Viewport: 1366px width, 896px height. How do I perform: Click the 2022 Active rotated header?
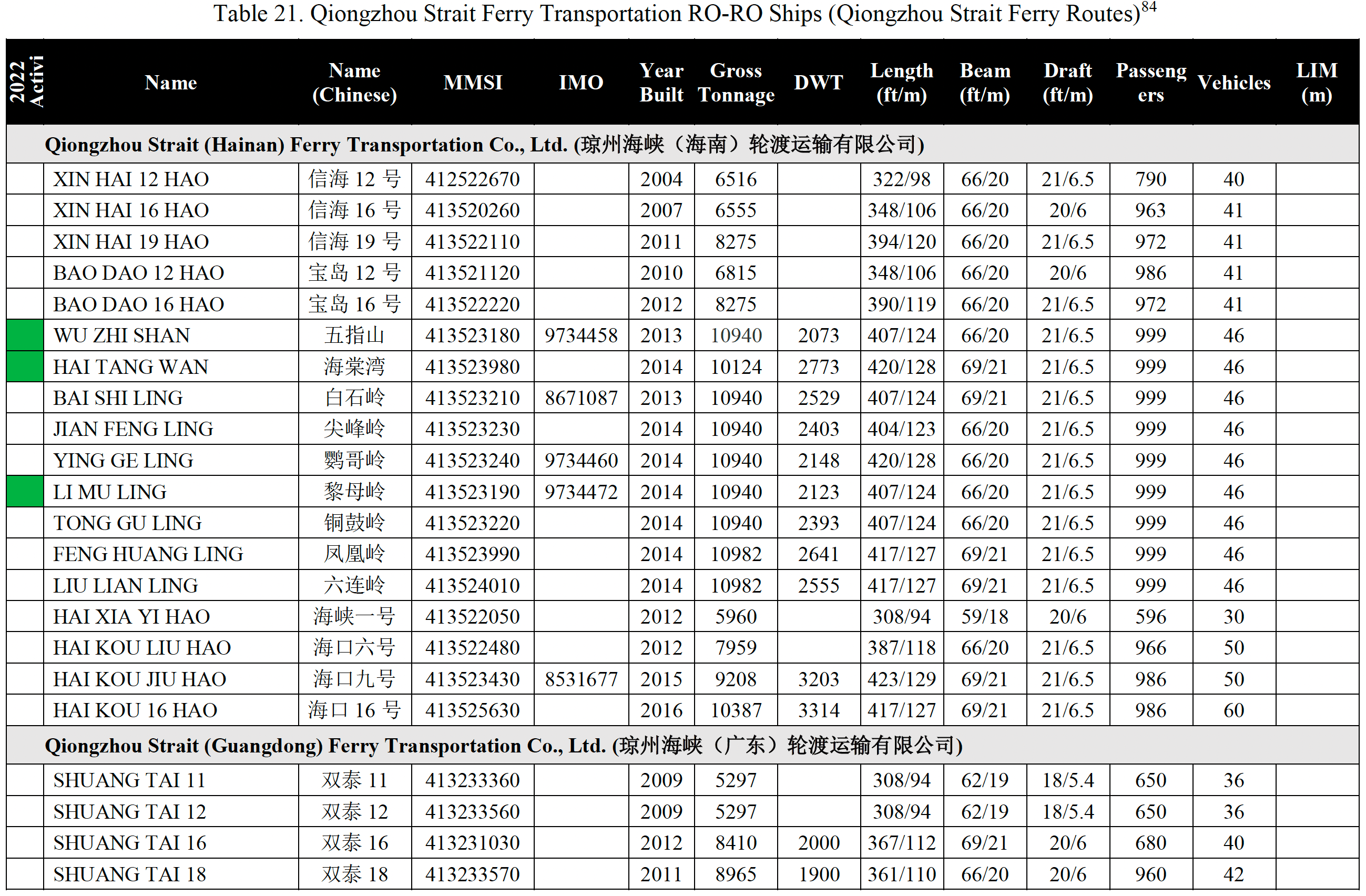(25, 82)
